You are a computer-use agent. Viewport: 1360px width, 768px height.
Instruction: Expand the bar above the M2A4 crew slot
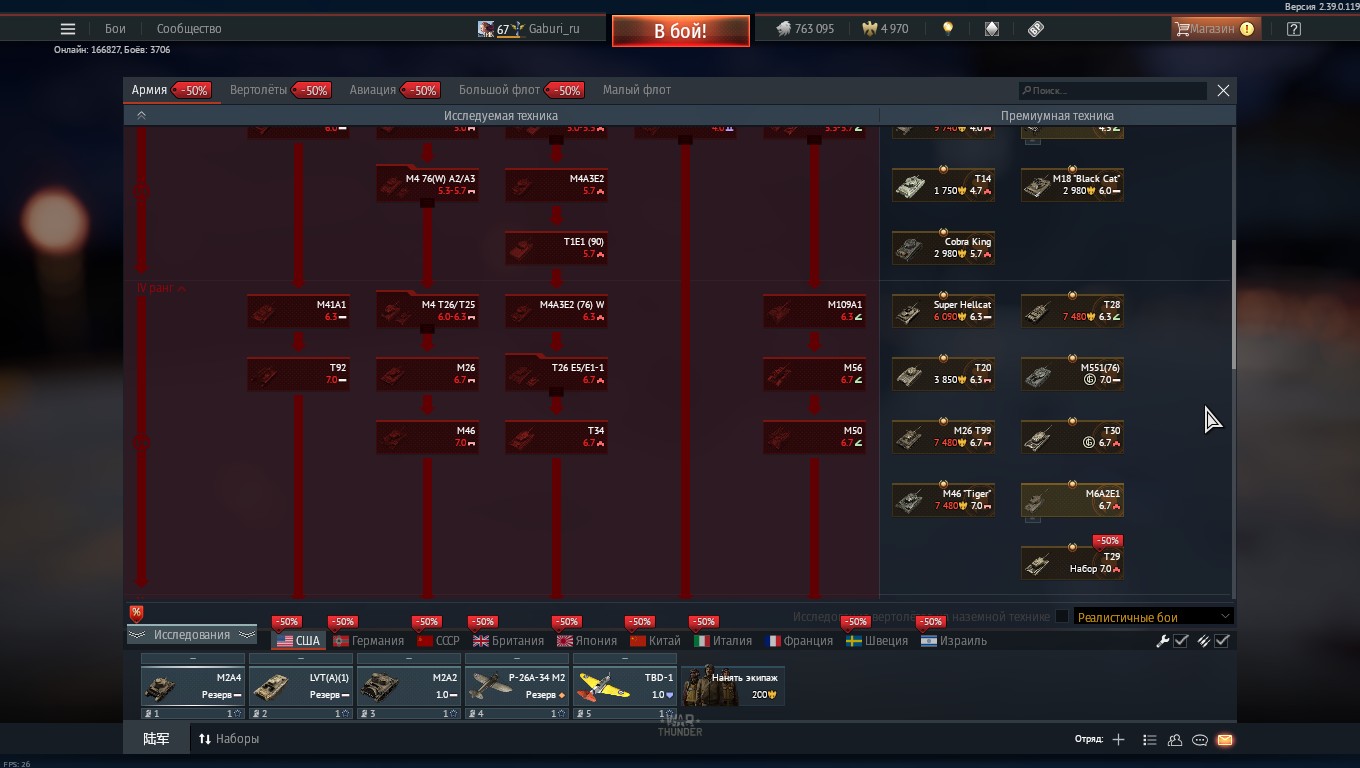[x=193, y=659]
